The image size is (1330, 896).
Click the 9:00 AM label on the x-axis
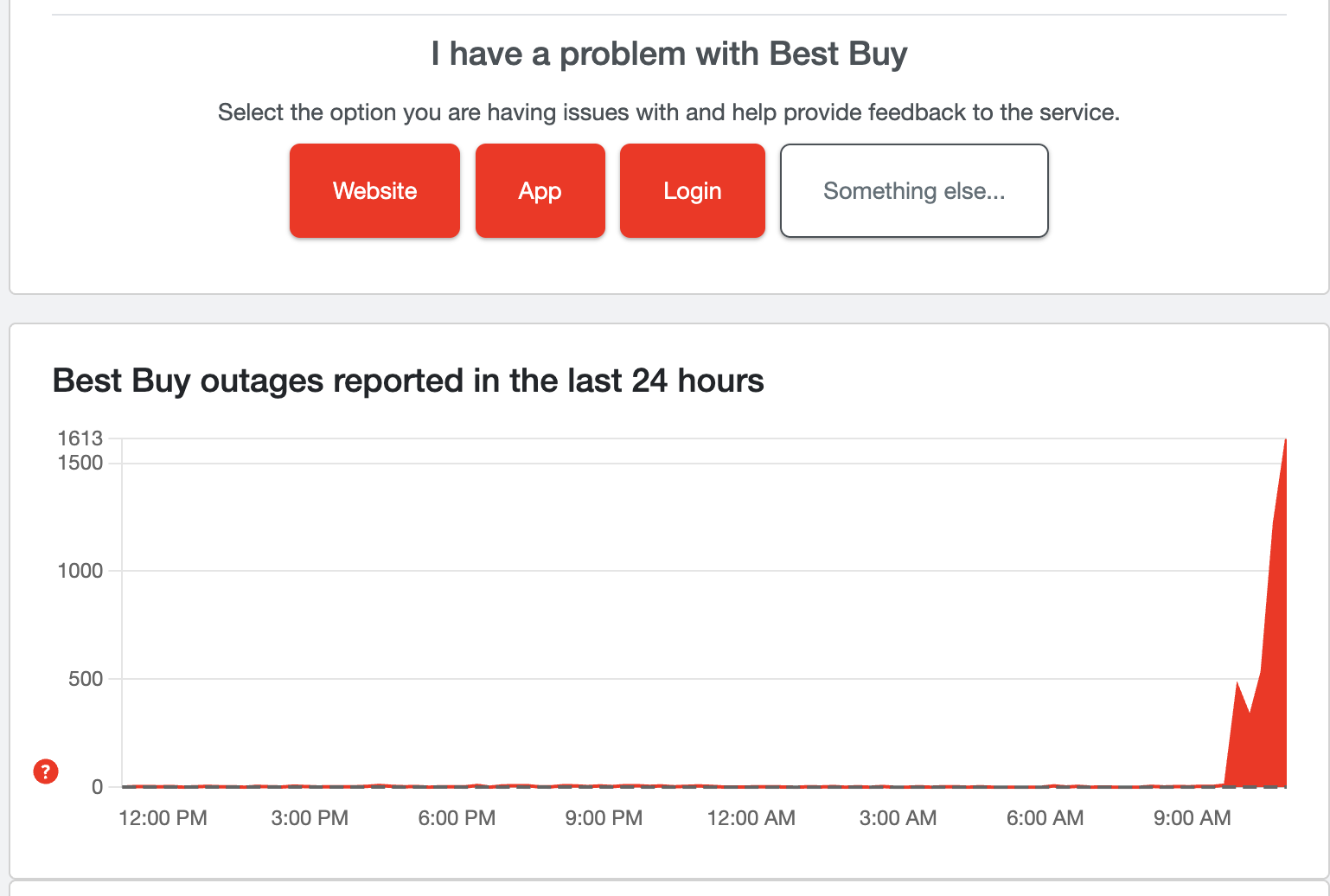pos(1193,817)
